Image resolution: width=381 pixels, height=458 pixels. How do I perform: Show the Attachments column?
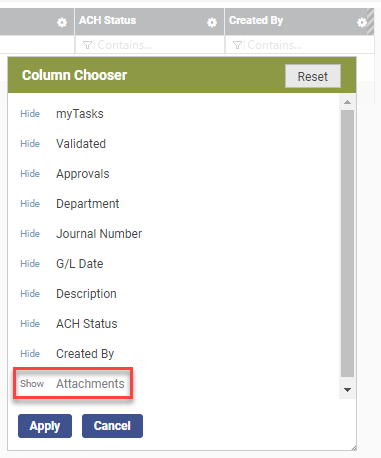click(x=32, y=384)
